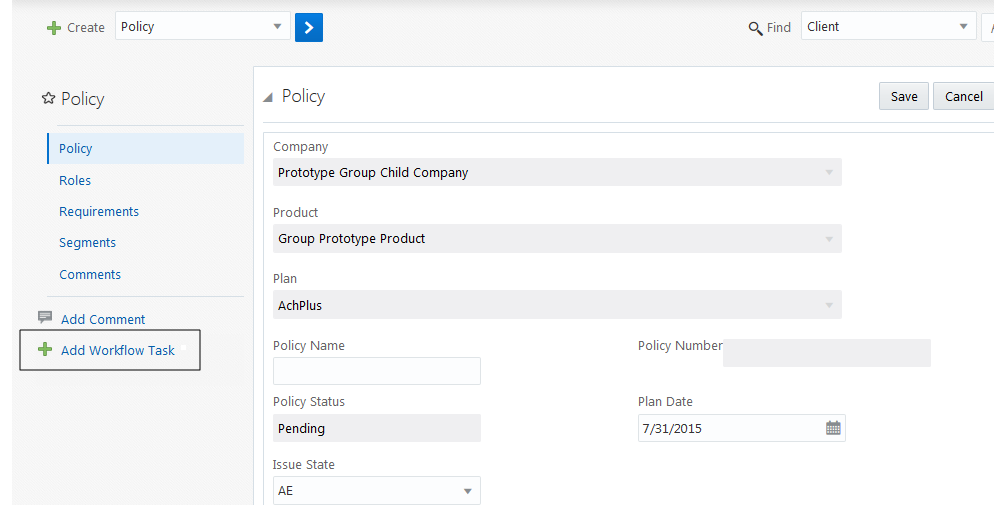Open the Plan Date calendar picker
The width and height of the screenshot is (994, 505).
[833, 428]
